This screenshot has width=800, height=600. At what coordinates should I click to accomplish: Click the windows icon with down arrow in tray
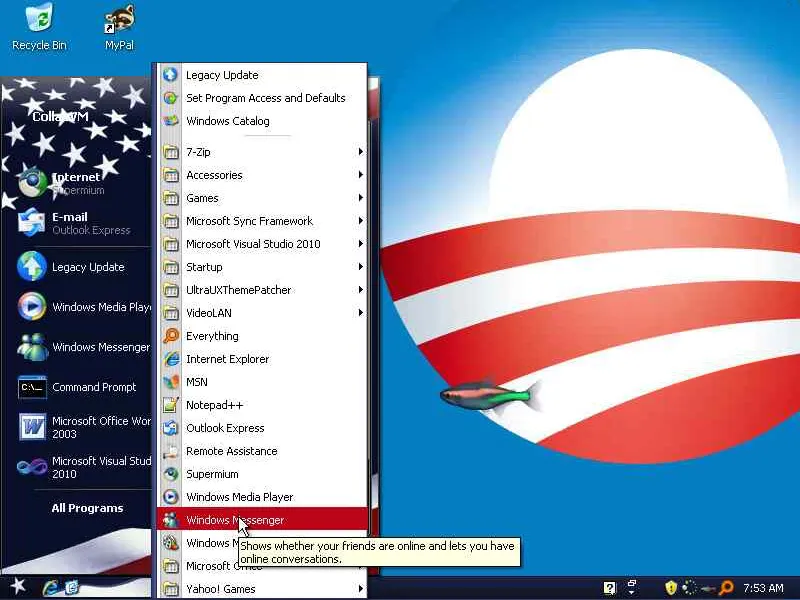(x=632, y=587)
